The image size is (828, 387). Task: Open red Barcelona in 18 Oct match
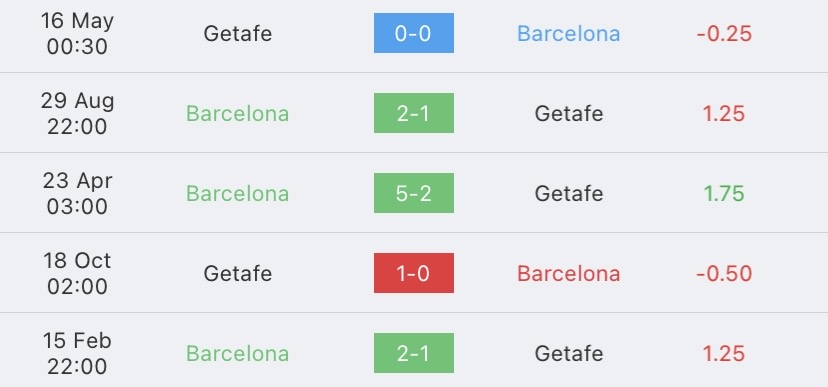click(x=568, y=273)
